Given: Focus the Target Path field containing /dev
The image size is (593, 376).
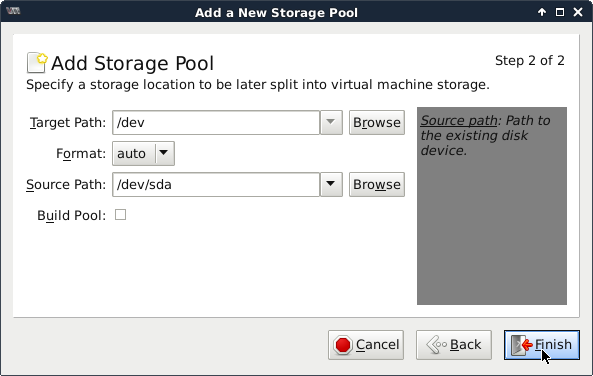Looking at the screenshot, I should 216,122.
